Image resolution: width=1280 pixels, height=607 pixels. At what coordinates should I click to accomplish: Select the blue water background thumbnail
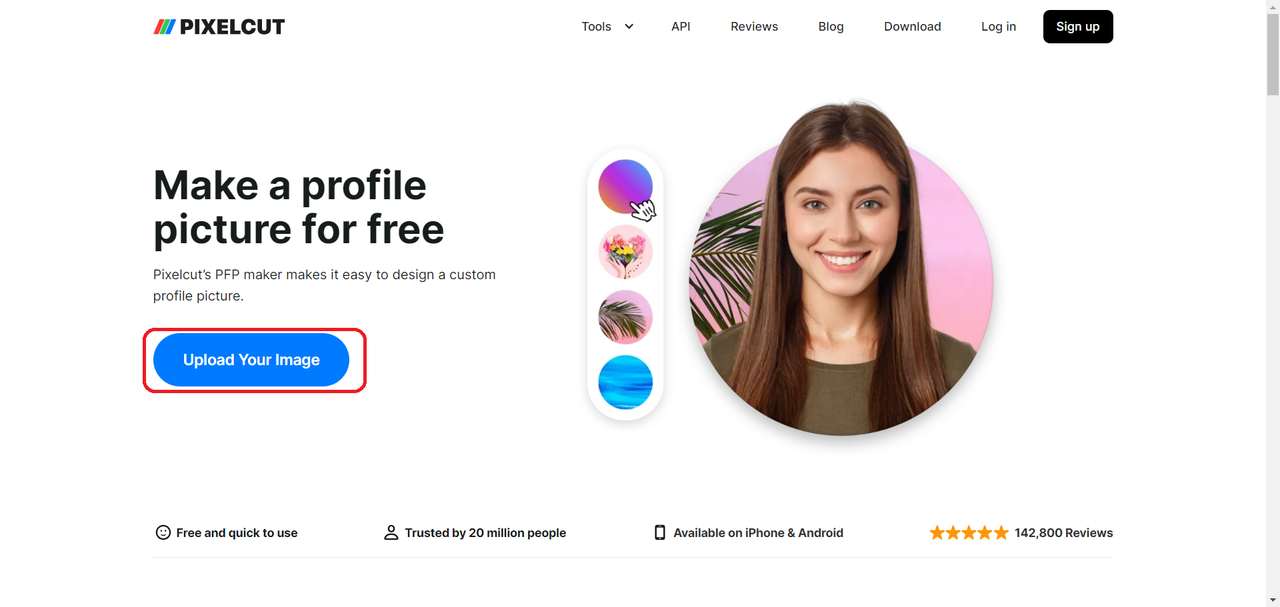[625, 382]
